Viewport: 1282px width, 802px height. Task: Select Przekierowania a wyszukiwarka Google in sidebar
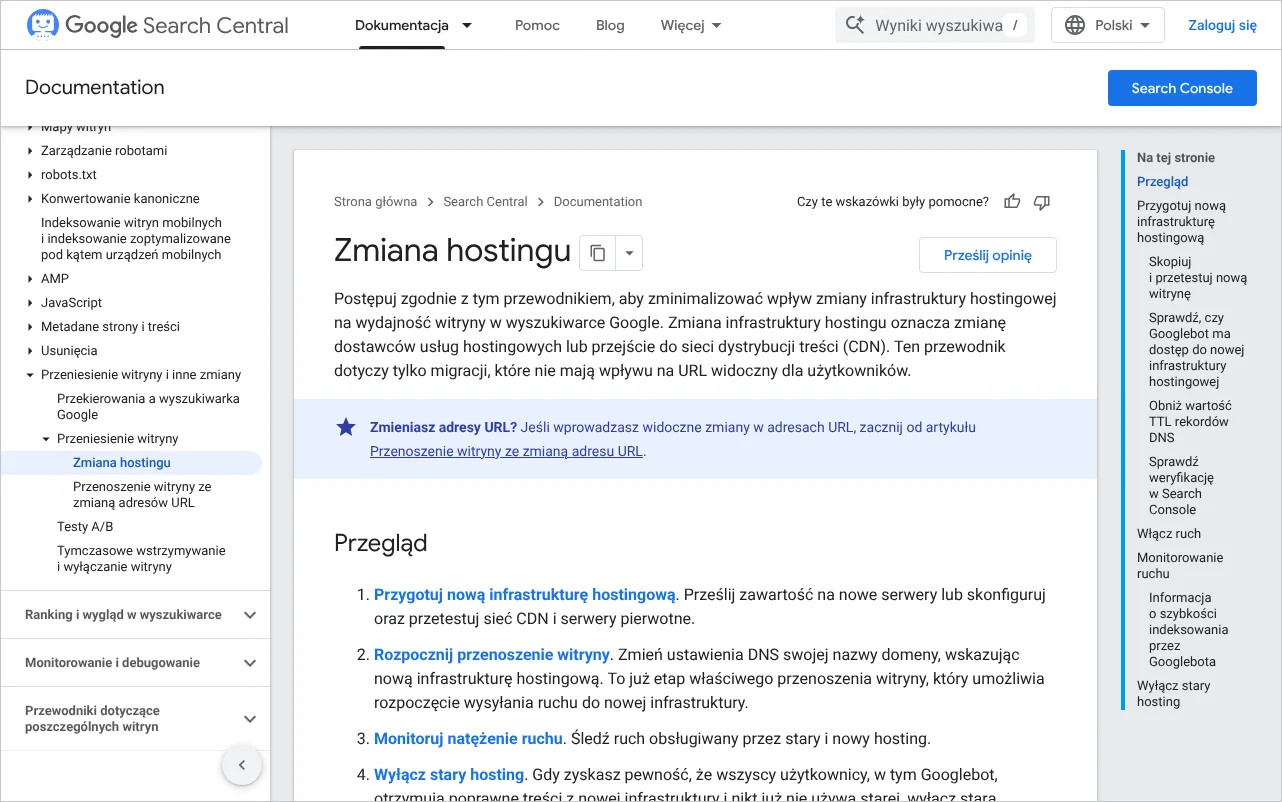point(148,407)
